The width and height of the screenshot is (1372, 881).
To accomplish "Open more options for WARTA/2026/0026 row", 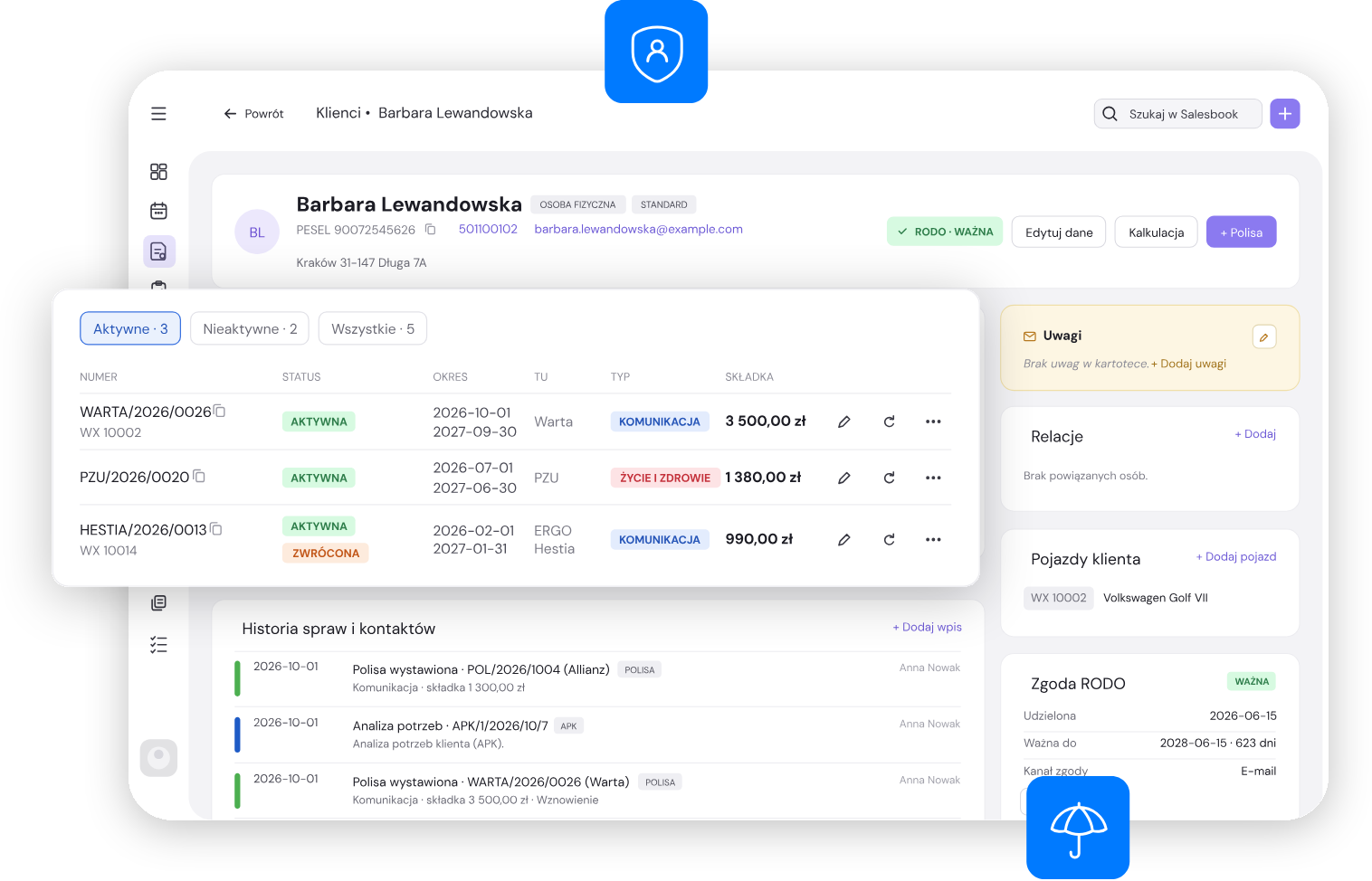I will 933,422.
